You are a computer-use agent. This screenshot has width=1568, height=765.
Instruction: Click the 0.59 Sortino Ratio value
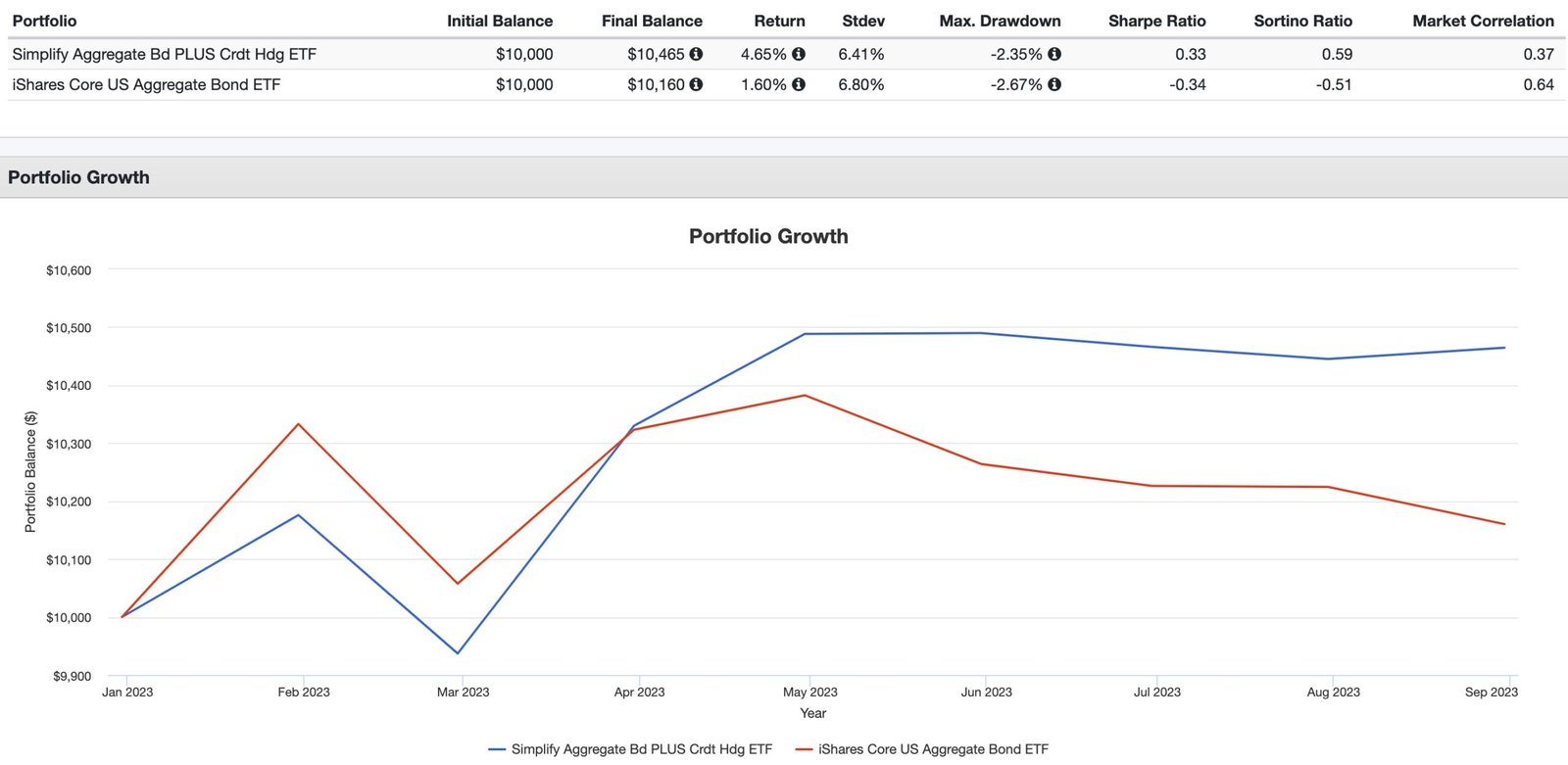pyautogui.click(x=1337, y=54)
